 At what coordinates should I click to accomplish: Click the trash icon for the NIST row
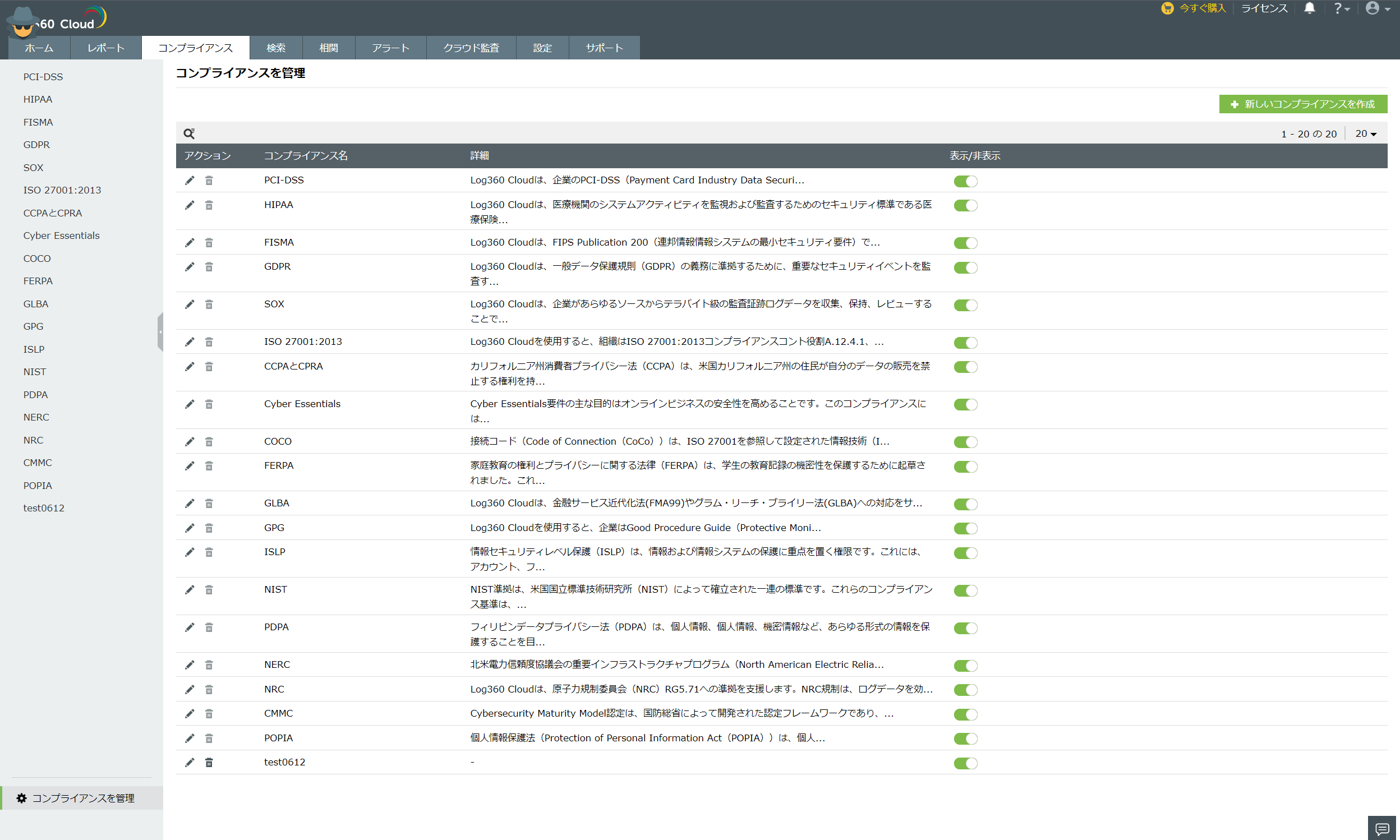click(209, 590)
